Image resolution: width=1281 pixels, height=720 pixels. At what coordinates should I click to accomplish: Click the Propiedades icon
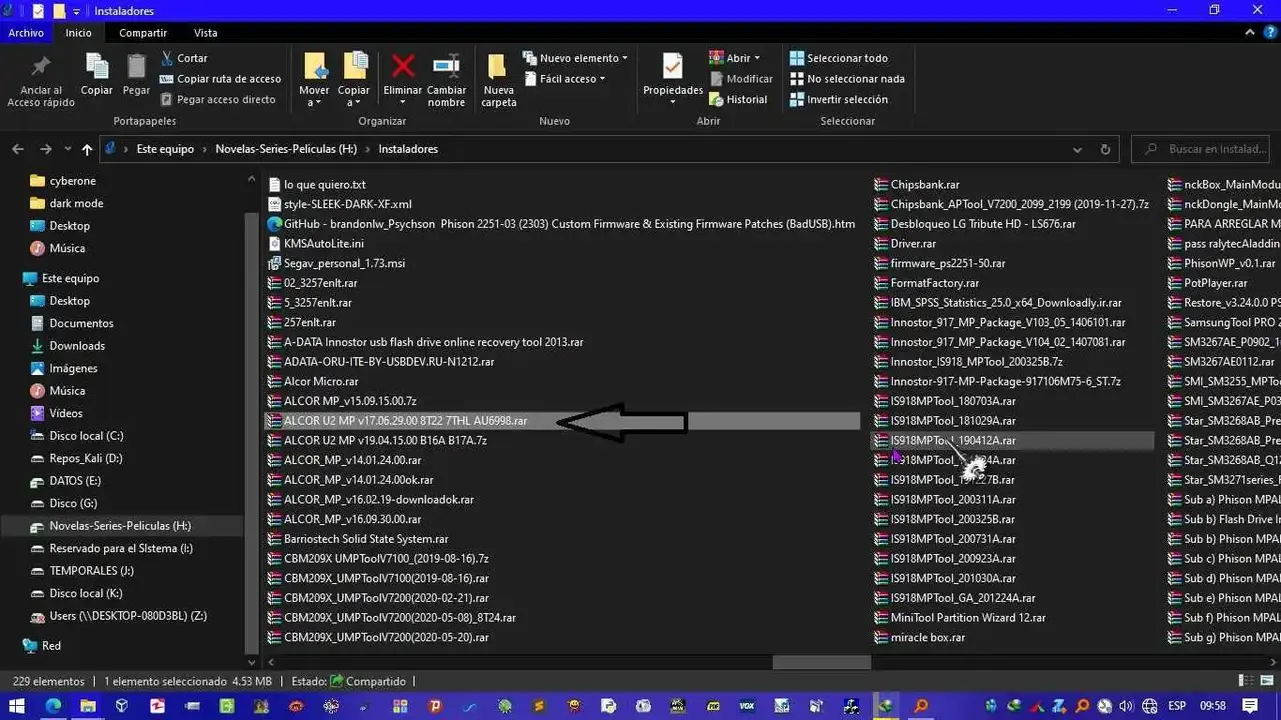tap(673, 67)
